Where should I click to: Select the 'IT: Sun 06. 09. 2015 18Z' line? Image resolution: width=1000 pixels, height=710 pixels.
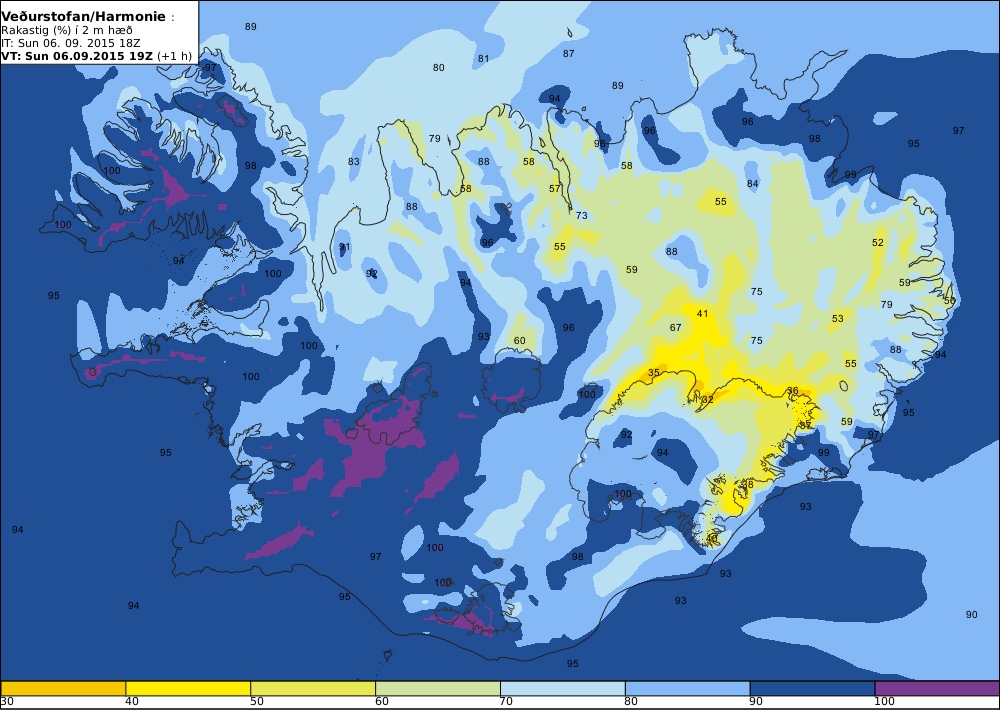(x=71, y=43)
